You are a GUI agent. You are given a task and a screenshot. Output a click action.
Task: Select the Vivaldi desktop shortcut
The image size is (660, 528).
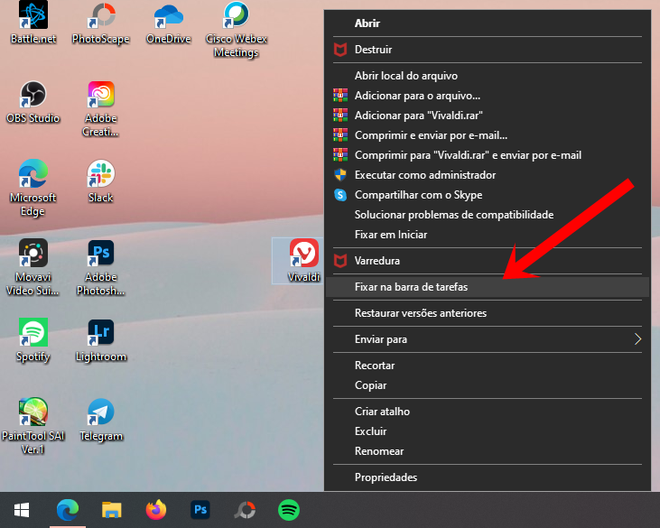point(303,261)
